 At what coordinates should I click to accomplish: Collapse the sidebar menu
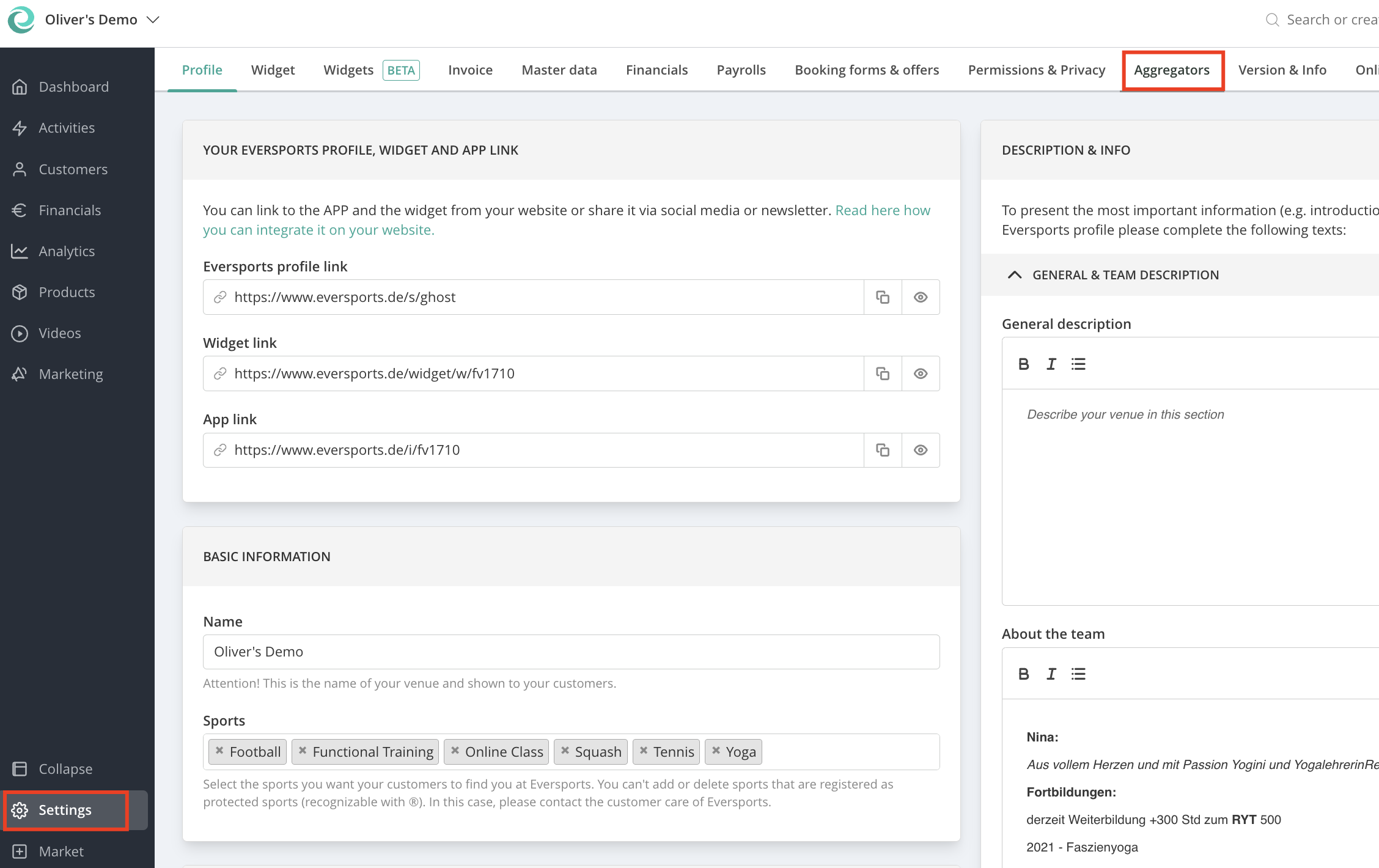pos(65,769)
